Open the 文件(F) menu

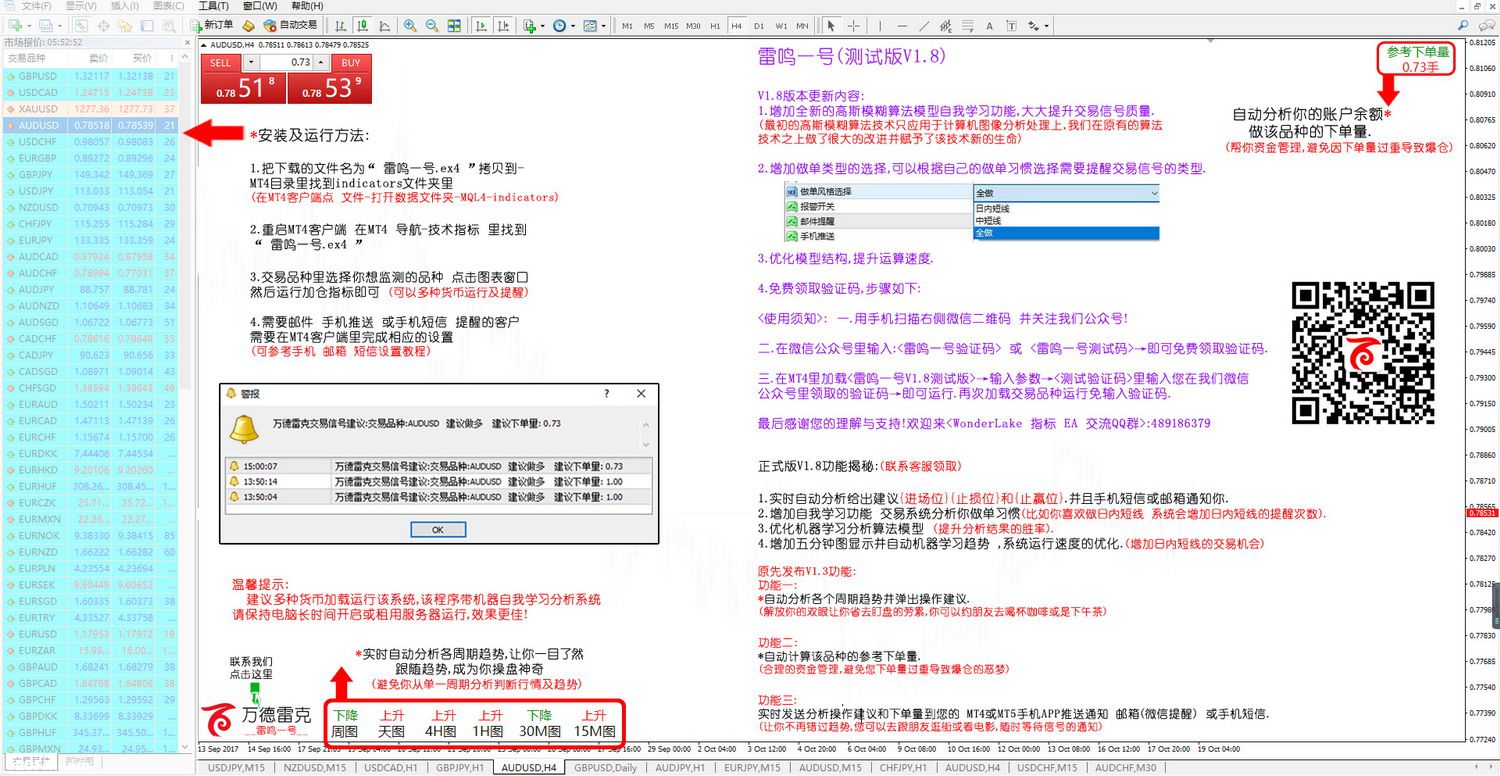pyautogui.click(x=37, y=6)
